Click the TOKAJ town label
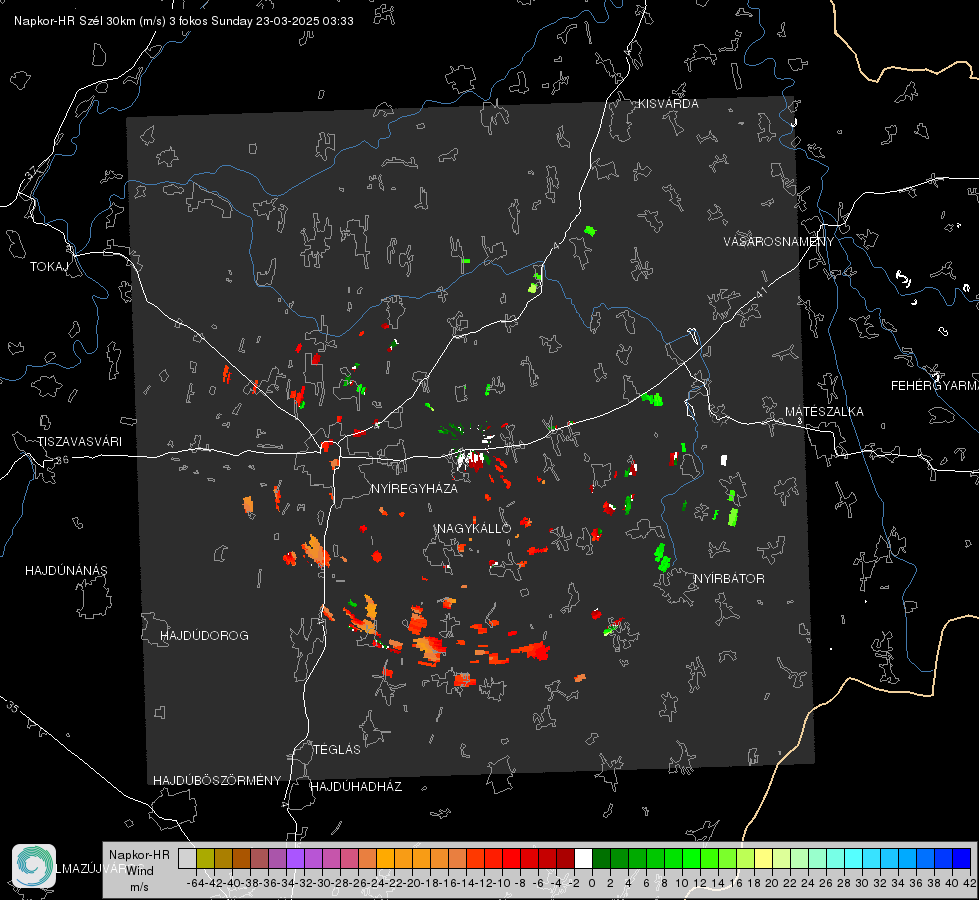This screenshot has height=900, width=979. point(49,267)
